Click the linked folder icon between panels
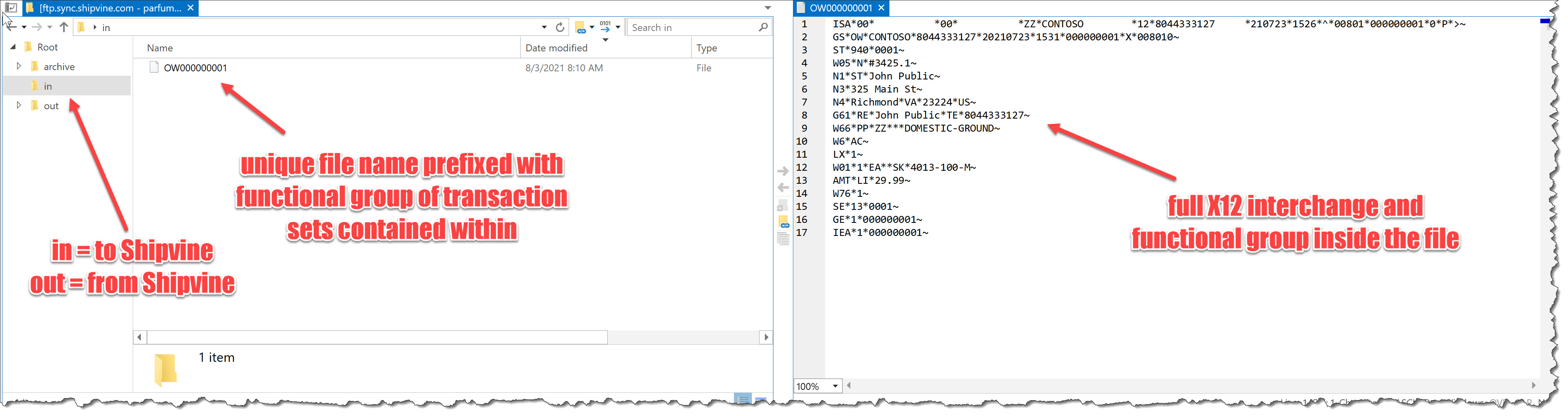This screenshot has height=416, width=1568. tap(784, 222)
